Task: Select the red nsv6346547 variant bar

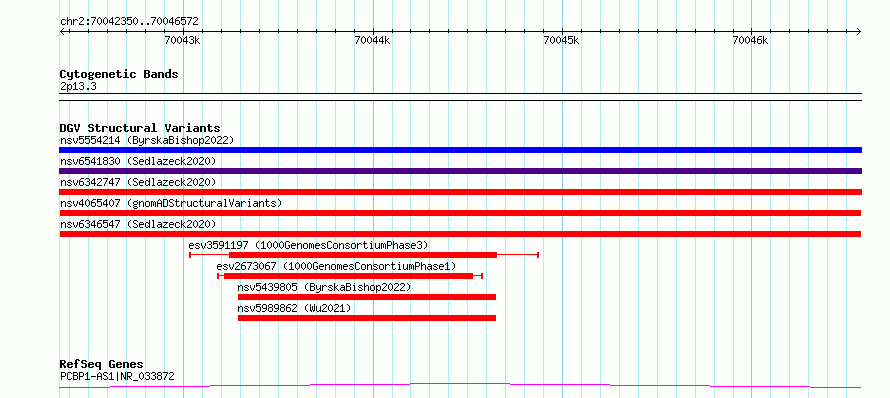Action: coord(460,234)
